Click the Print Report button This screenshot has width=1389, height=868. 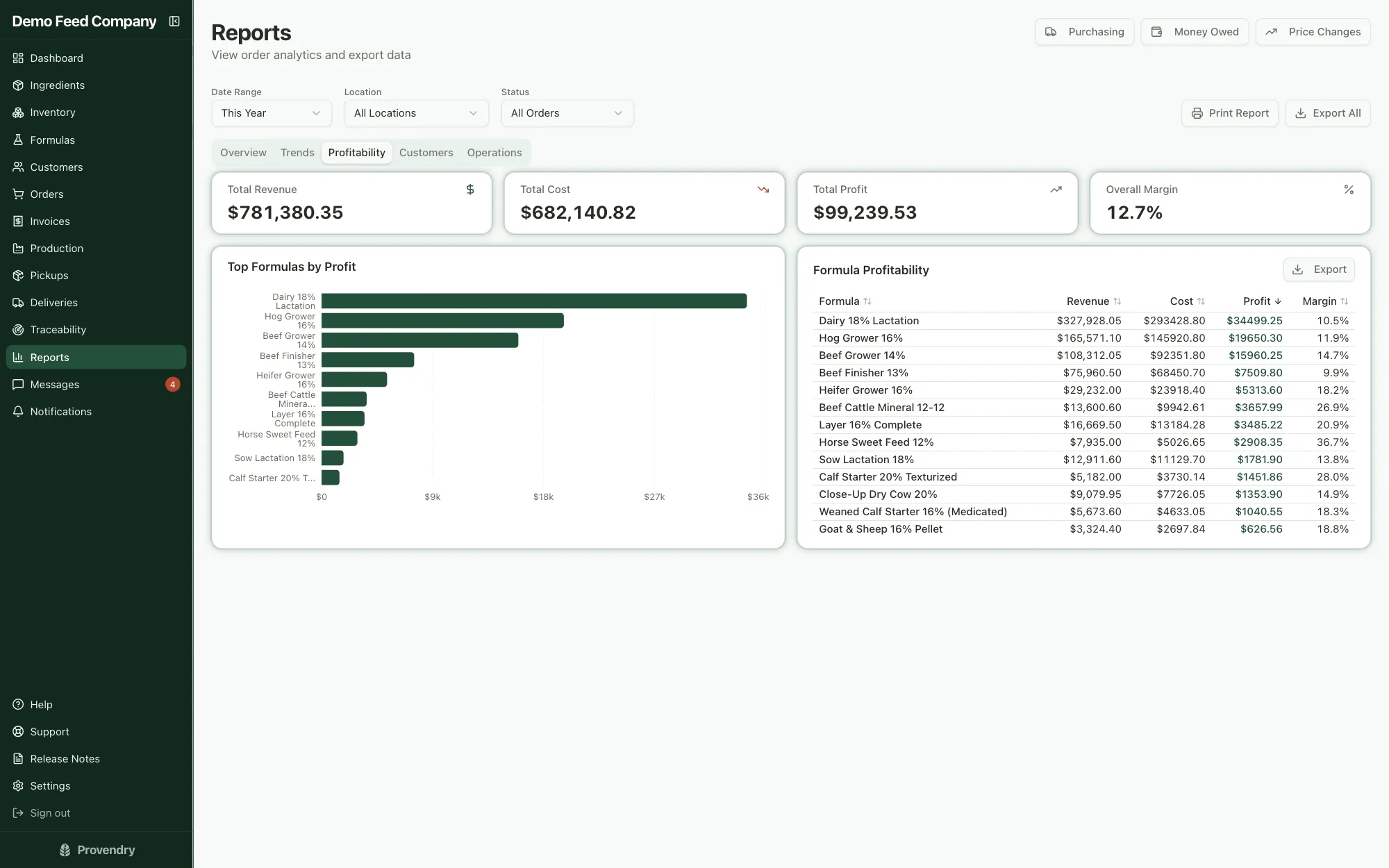tap(1230, 113)
